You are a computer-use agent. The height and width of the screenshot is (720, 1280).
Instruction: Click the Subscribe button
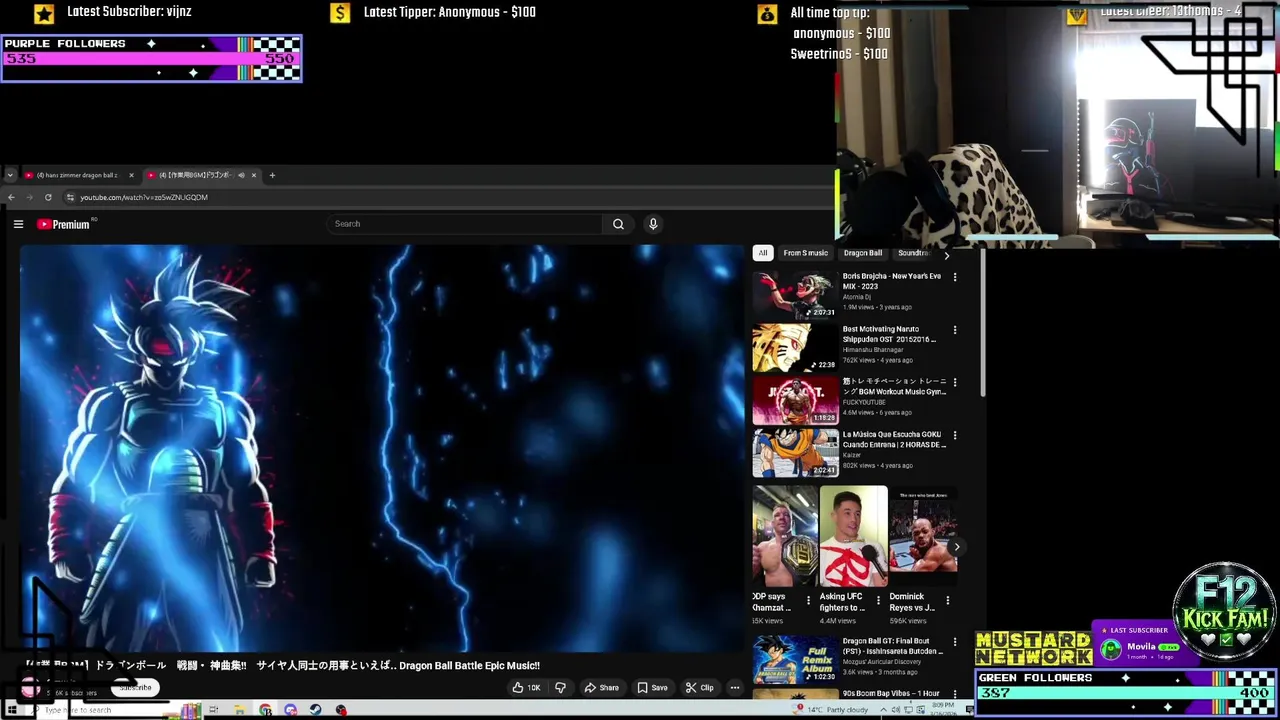[135, 688]
